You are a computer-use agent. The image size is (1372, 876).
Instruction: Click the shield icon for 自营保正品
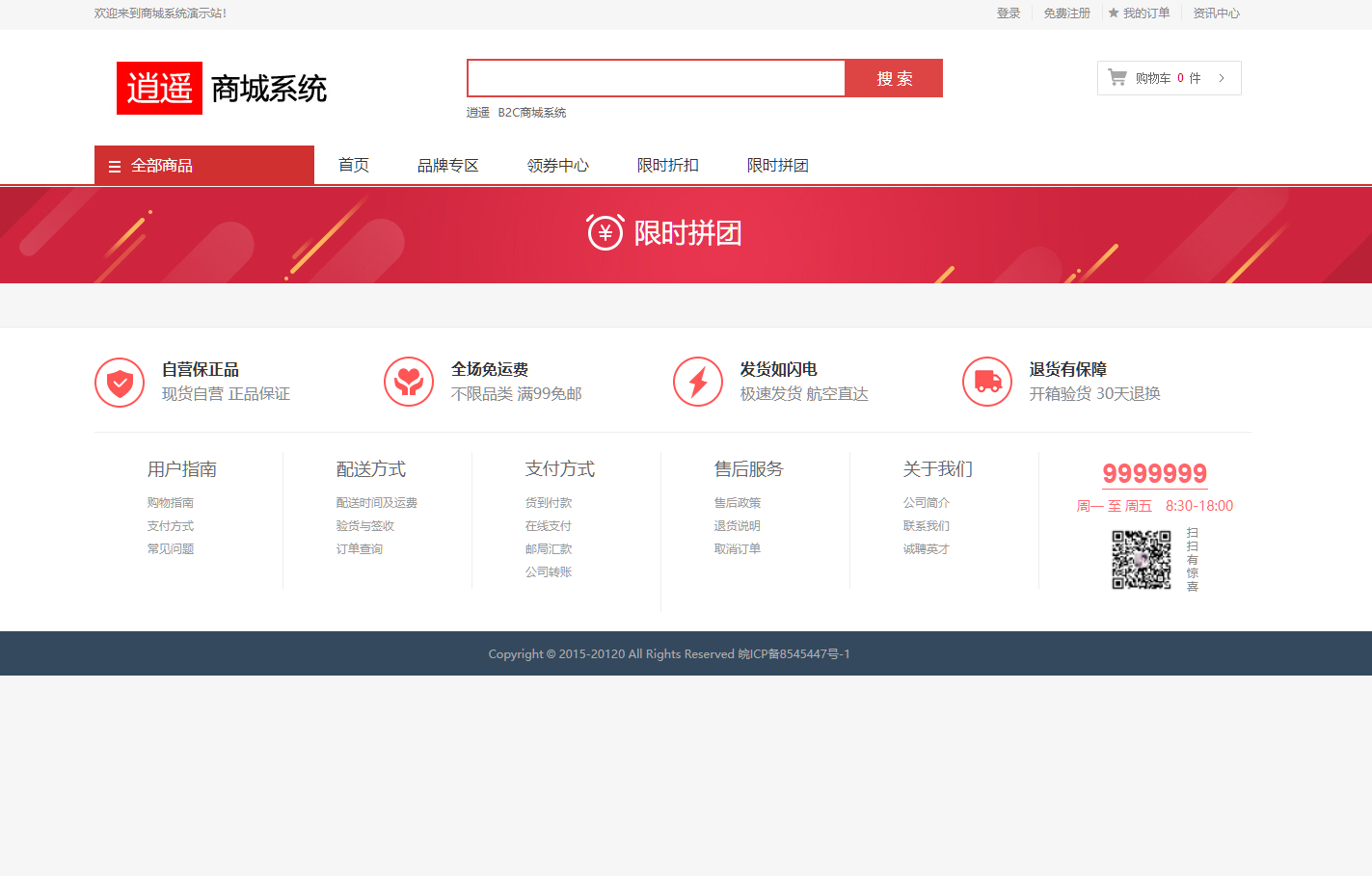coord(120,383)
